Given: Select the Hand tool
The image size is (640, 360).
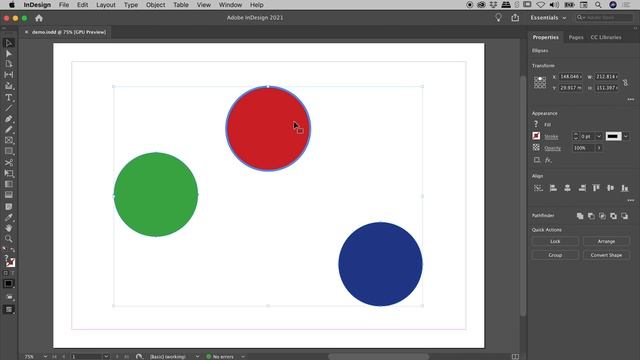Looking at the screenshot, I should pos(9,228).
